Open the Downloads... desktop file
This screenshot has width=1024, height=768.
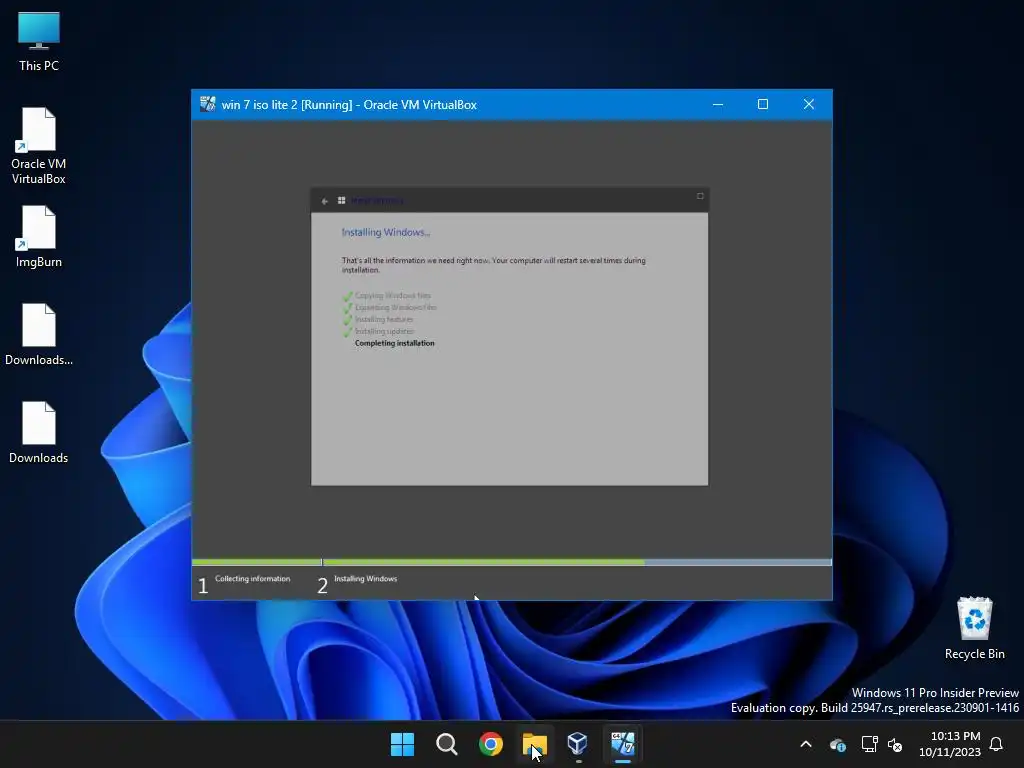pos(39,335)
